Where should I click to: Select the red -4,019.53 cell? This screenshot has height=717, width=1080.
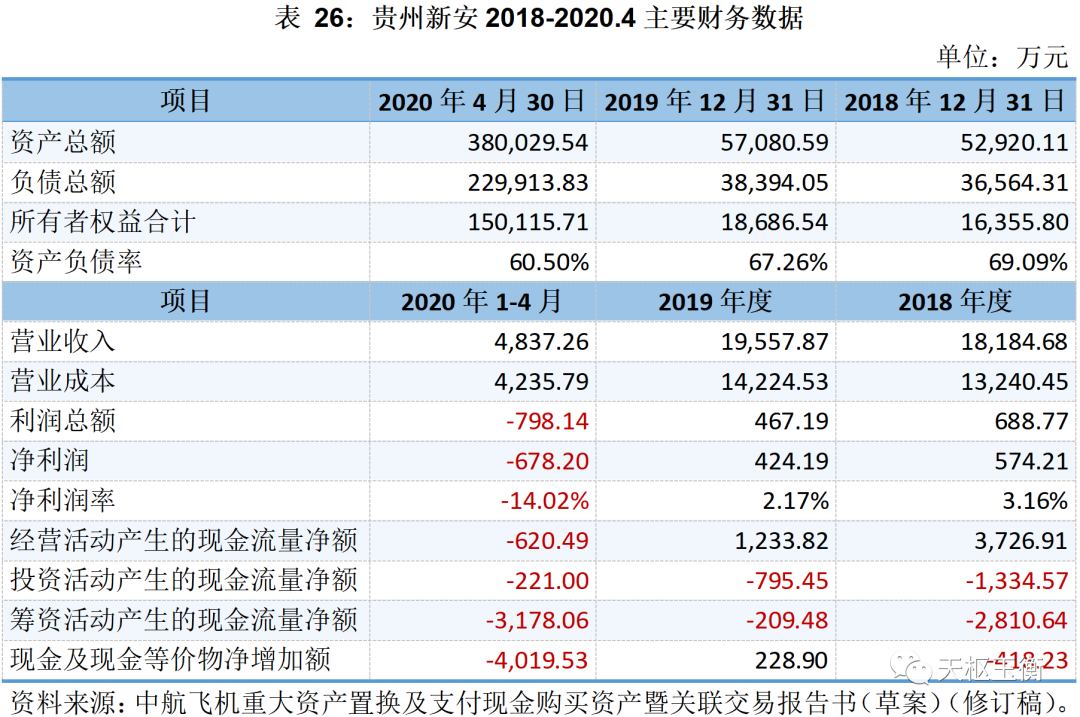point(537,660)
